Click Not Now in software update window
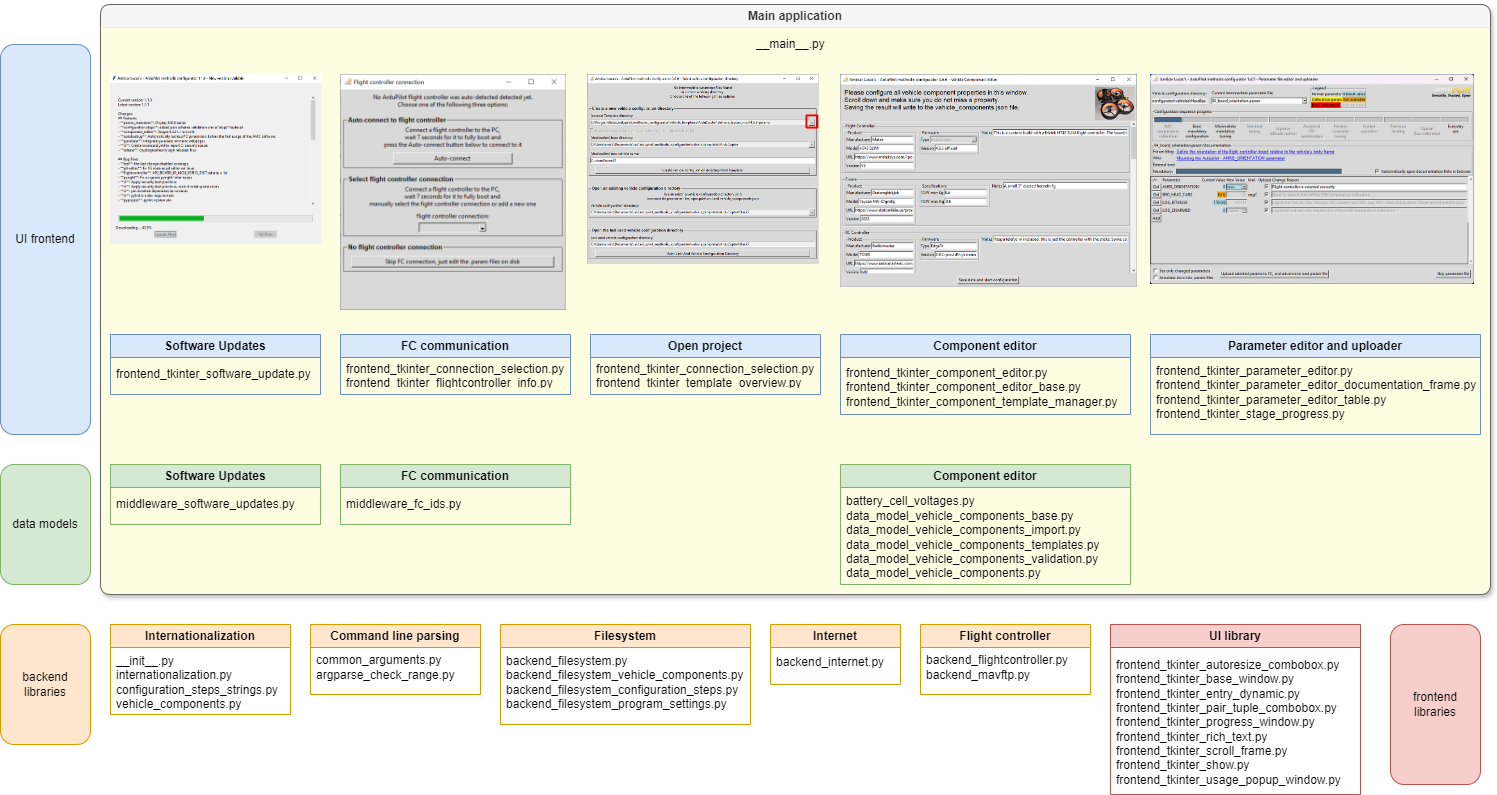This screenshot has height=795, width=1497. (x=265, y=234)
